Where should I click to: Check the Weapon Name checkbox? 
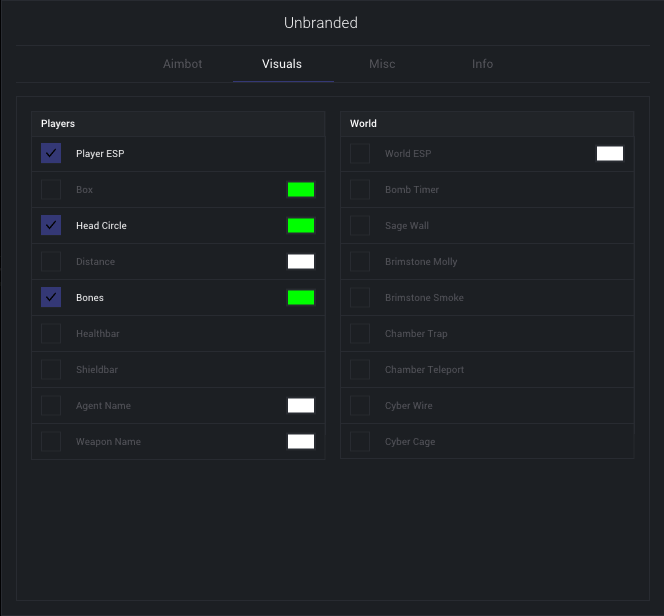click(51, 441)
